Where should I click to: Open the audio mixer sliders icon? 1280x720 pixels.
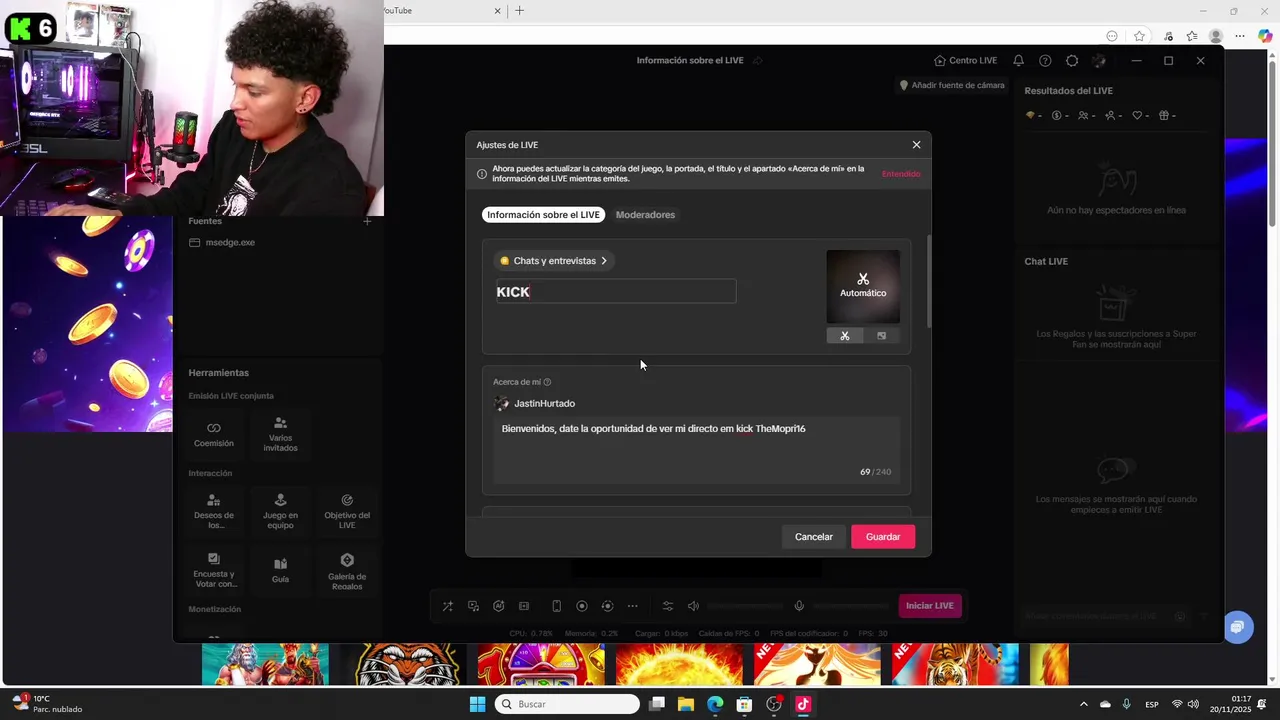(668, 606)
